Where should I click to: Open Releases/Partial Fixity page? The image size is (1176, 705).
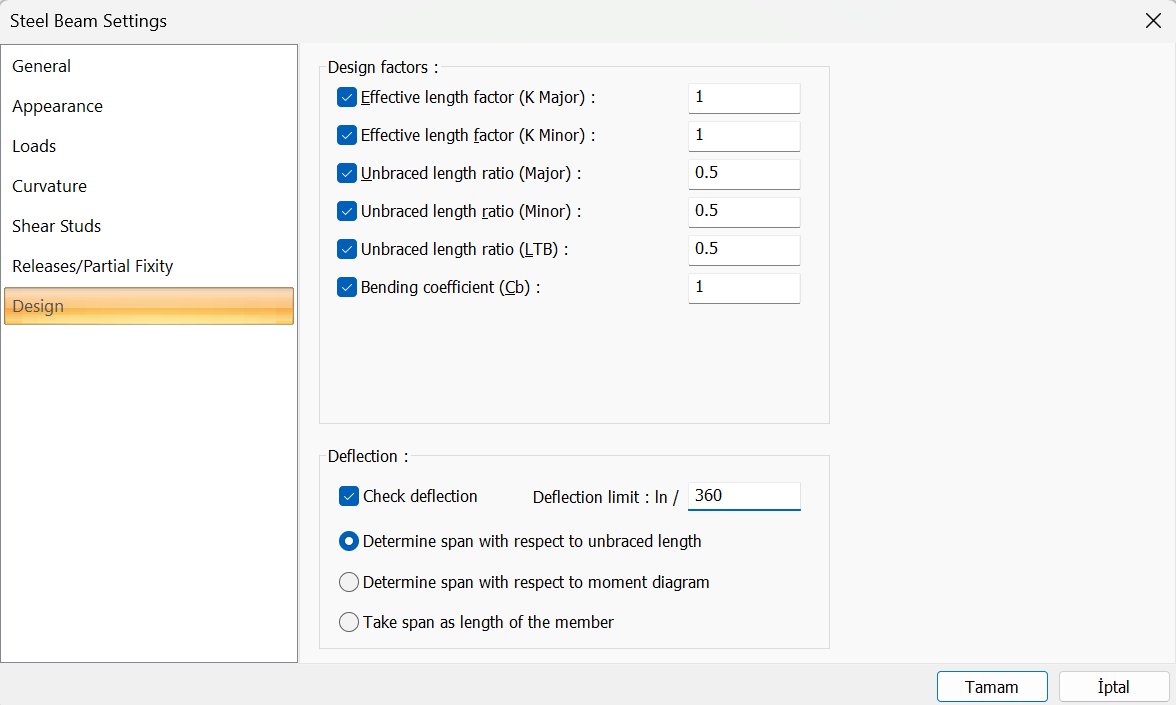(93, 266)
